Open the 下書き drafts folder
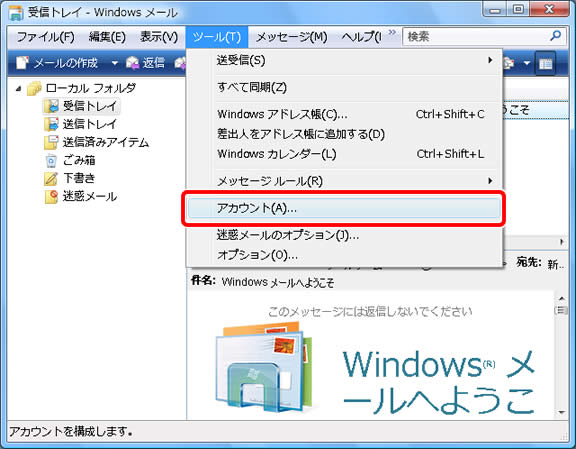576x449 pixels. [70, 178]
